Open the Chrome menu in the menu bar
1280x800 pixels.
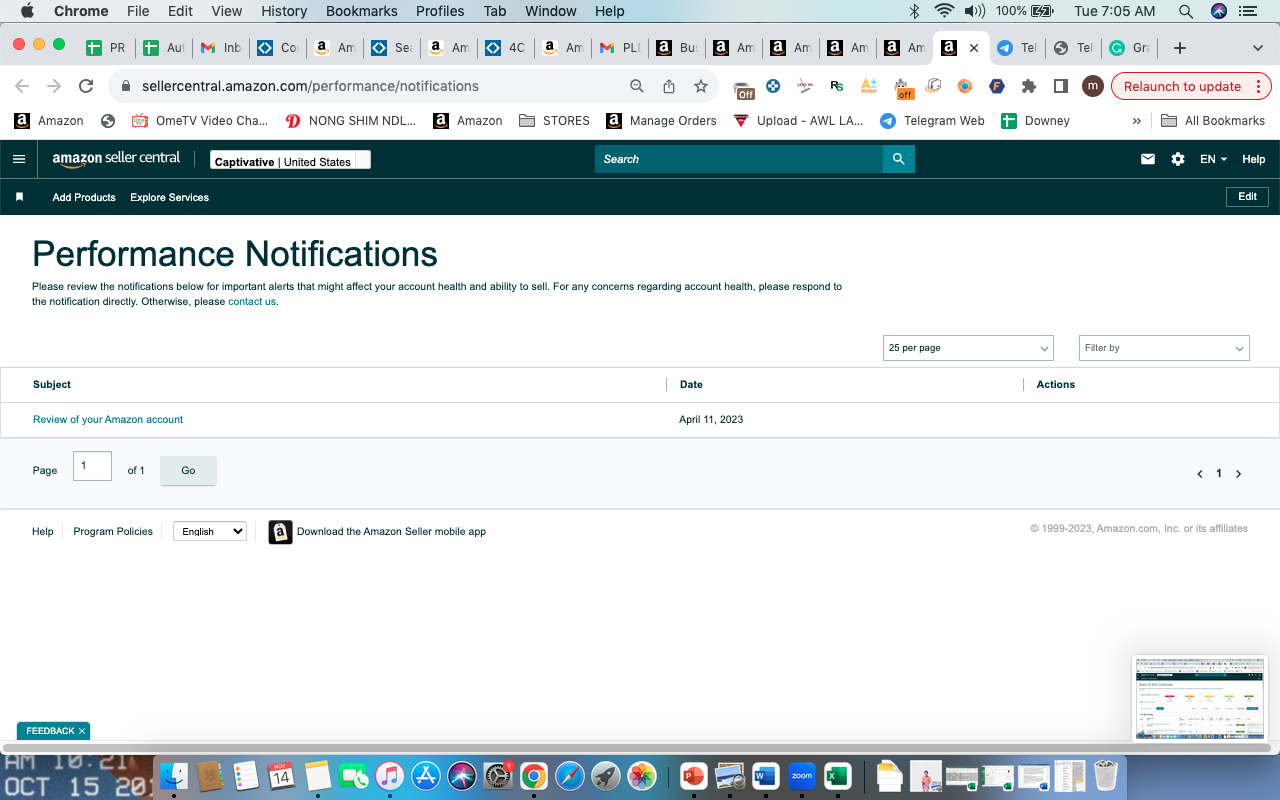(x=81, y=11)
